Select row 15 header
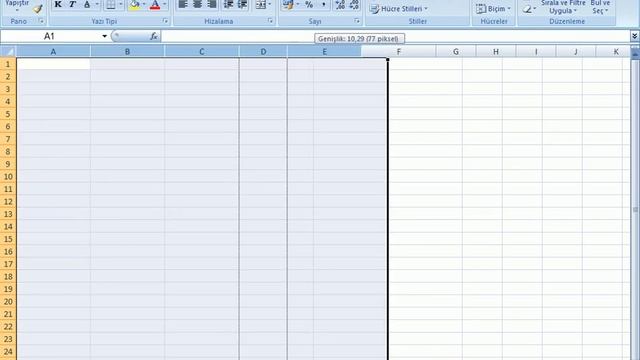640x360 pixels. [8, 239]
